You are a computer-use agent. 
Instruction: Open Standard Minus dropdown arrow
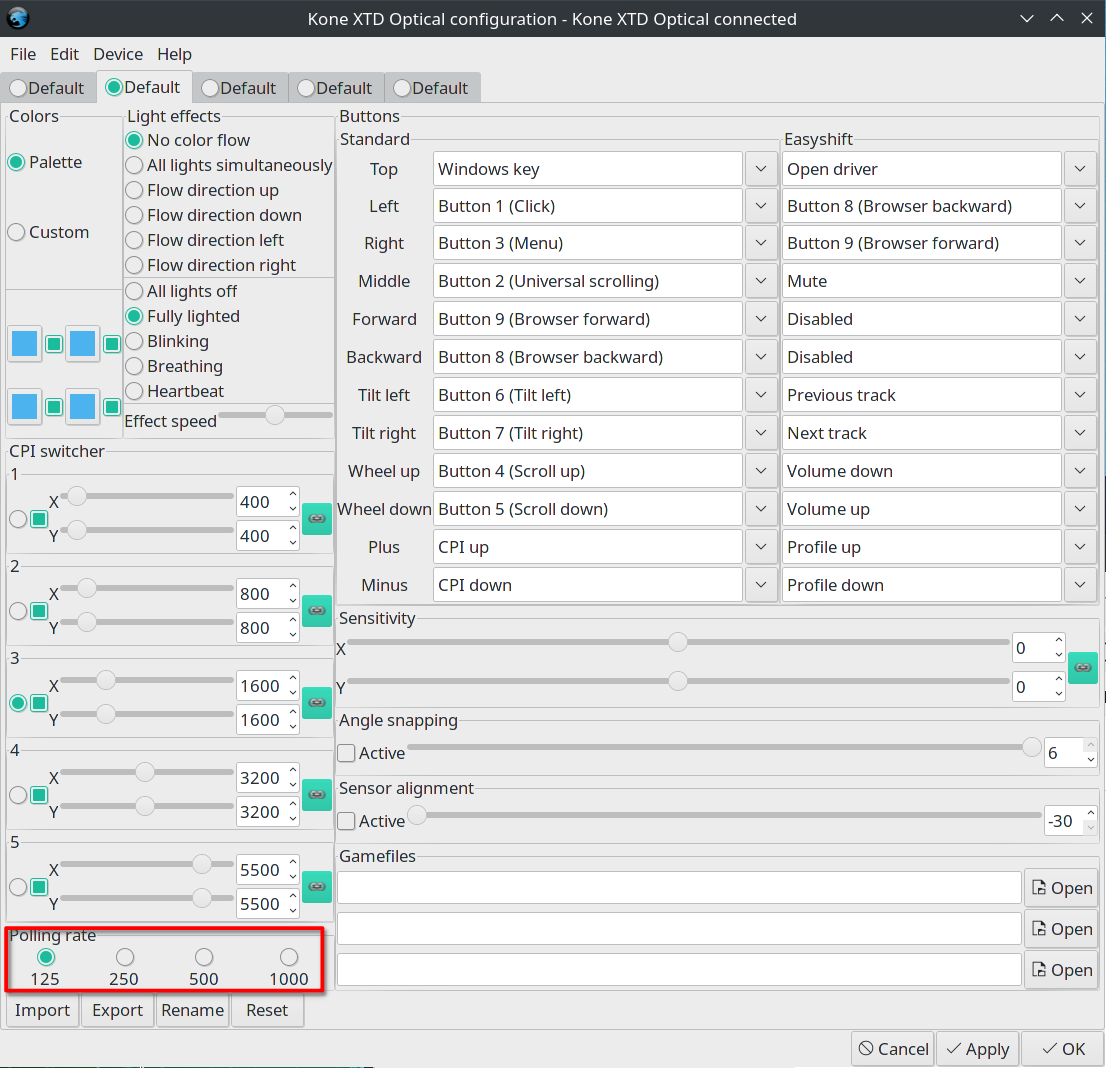(761, 585)
